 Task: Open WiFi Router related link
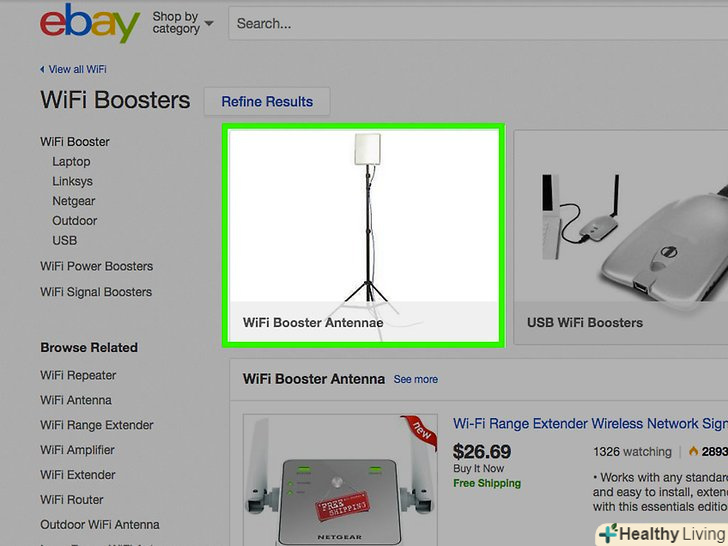click(x=72, y=500)
